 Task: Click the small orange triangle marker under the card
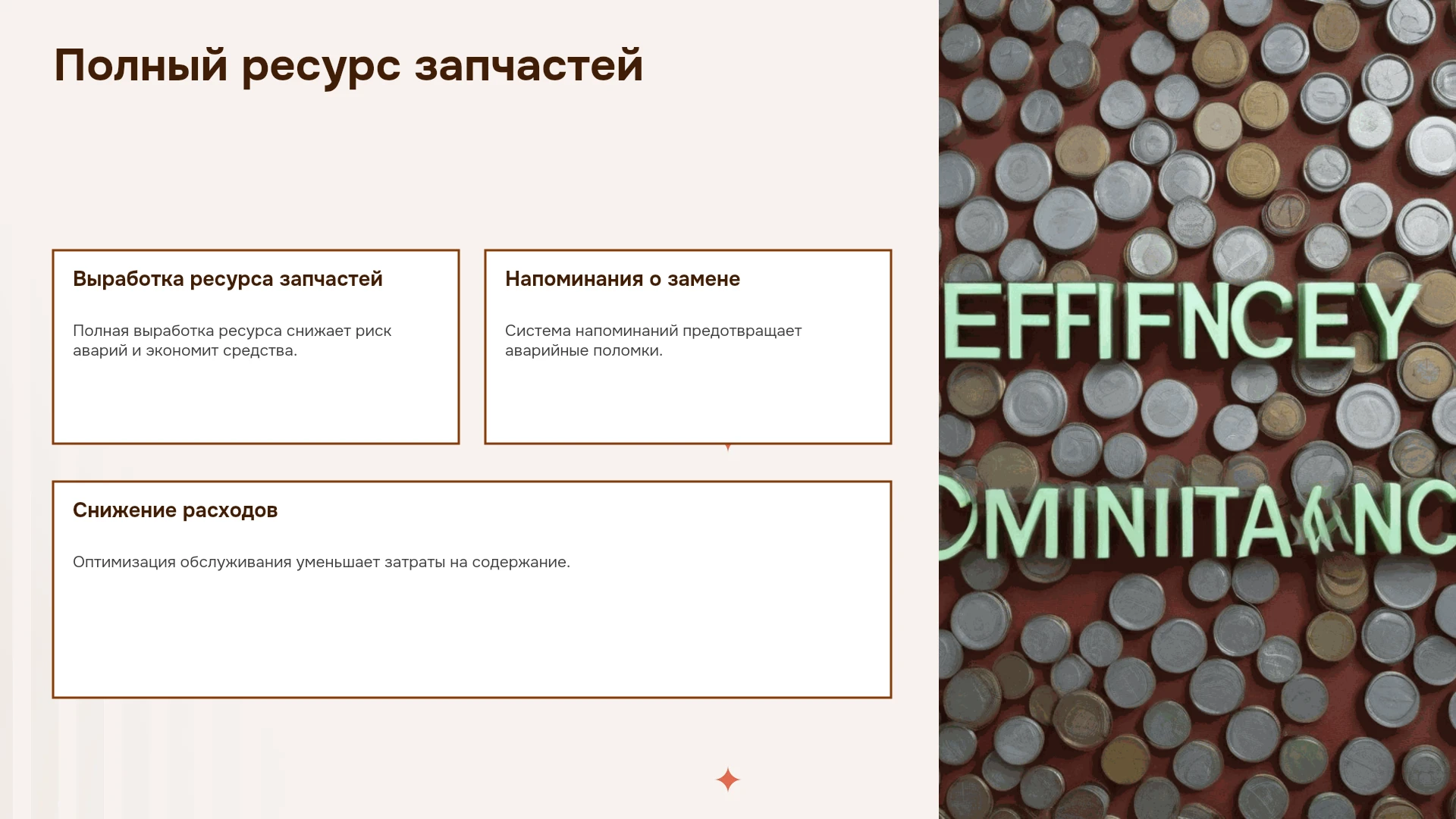coord(728,447)
